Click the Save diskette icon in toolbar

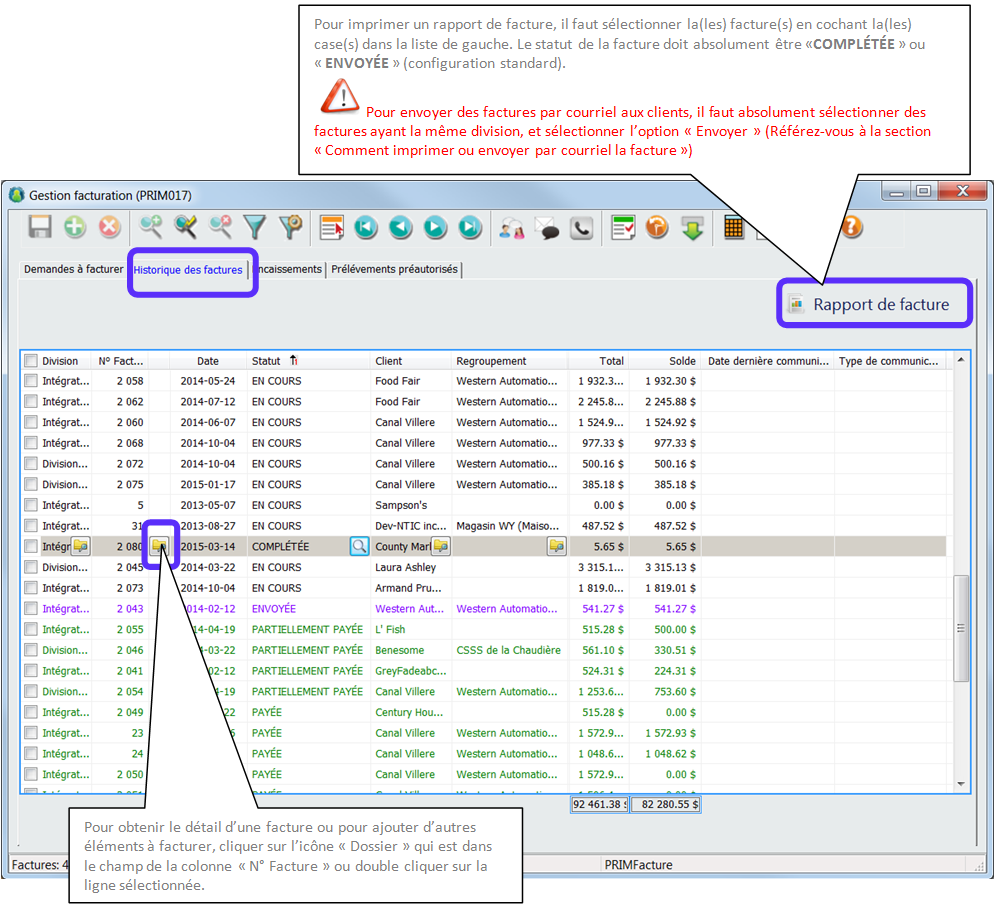[x=40, y=228]
